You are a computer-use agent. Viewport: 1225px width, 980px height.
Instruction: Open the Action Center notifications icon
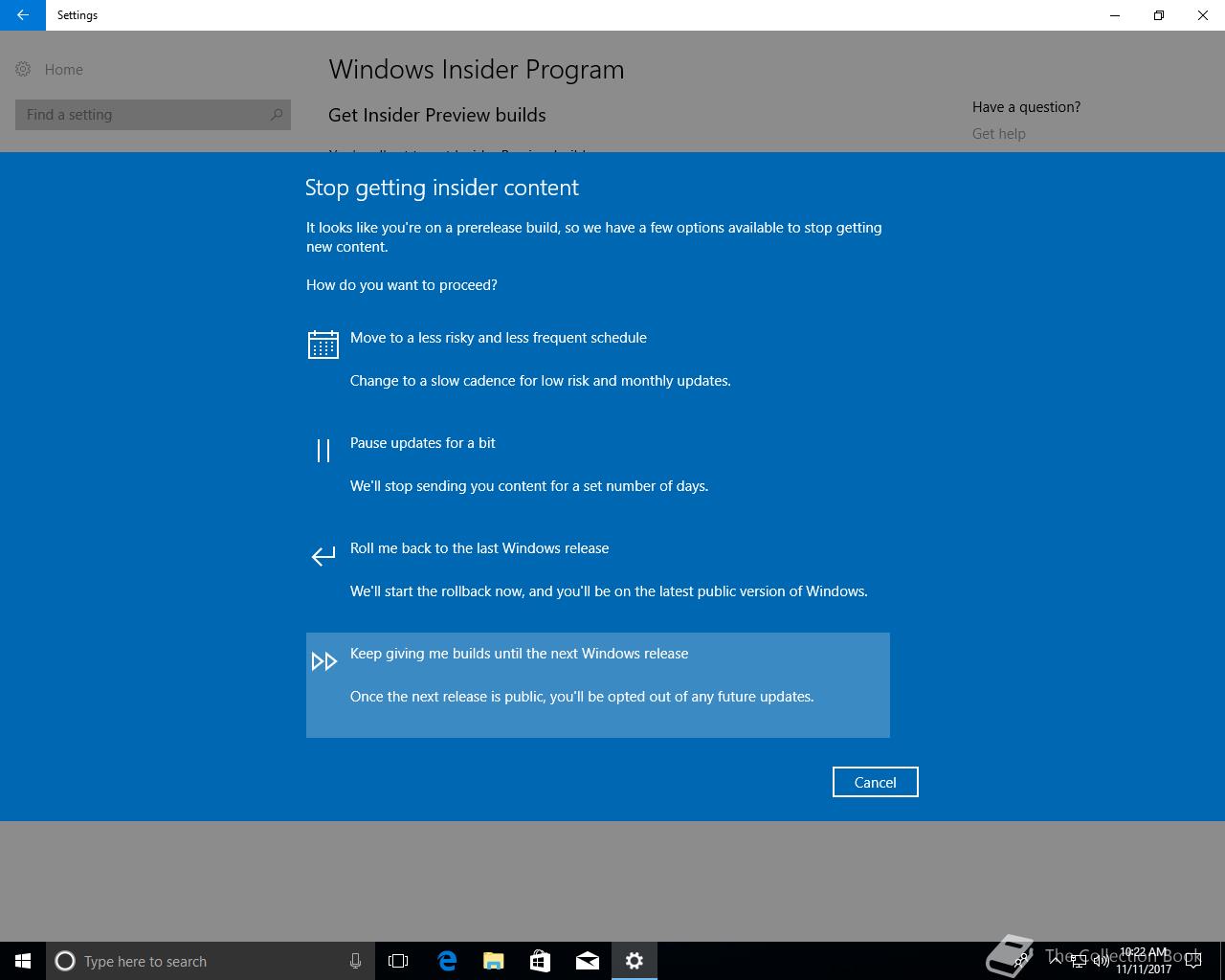(x=1192, y=961)
